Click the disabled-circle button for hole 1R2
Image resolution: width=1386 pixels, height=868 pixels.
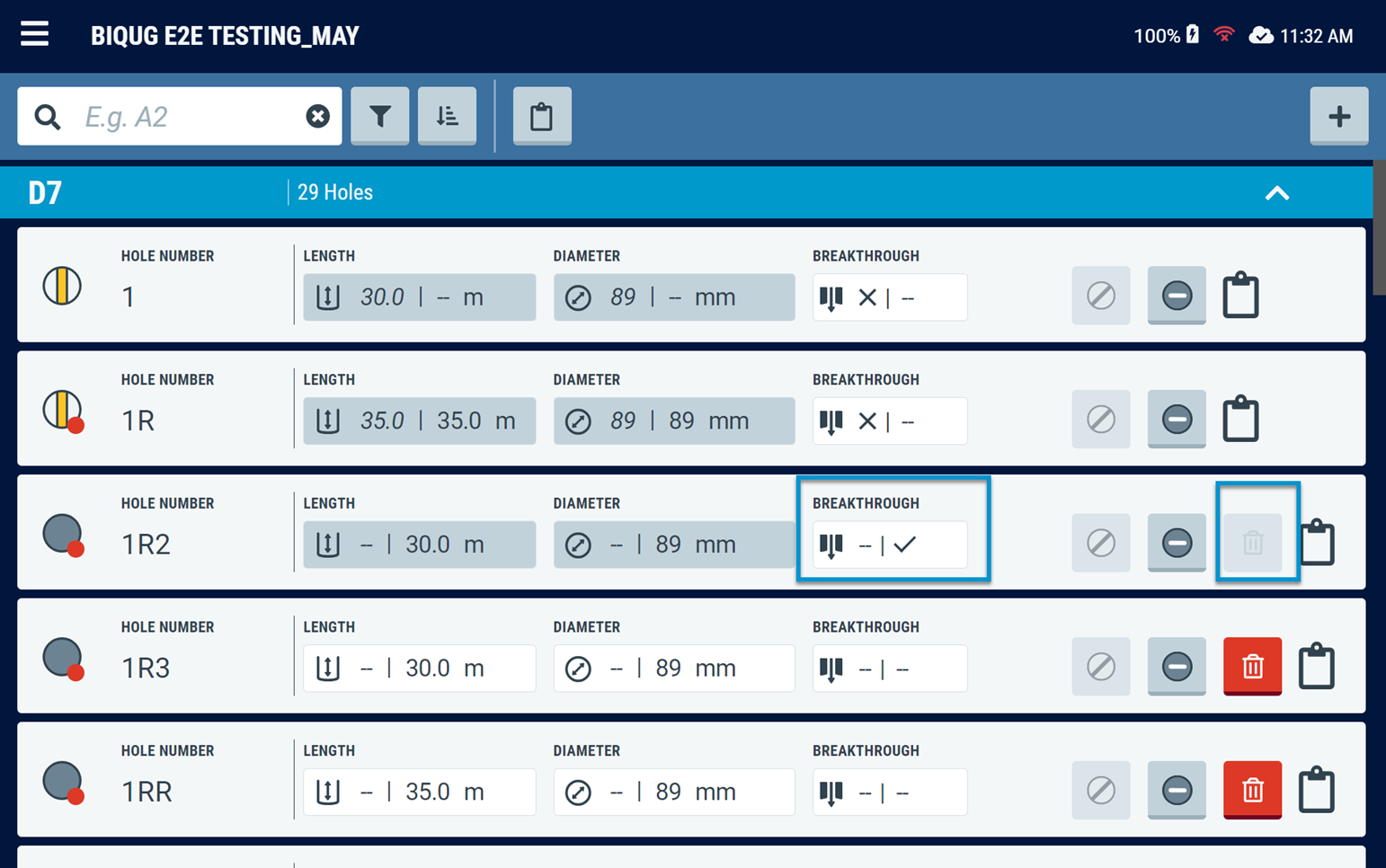click(1101, 543)
